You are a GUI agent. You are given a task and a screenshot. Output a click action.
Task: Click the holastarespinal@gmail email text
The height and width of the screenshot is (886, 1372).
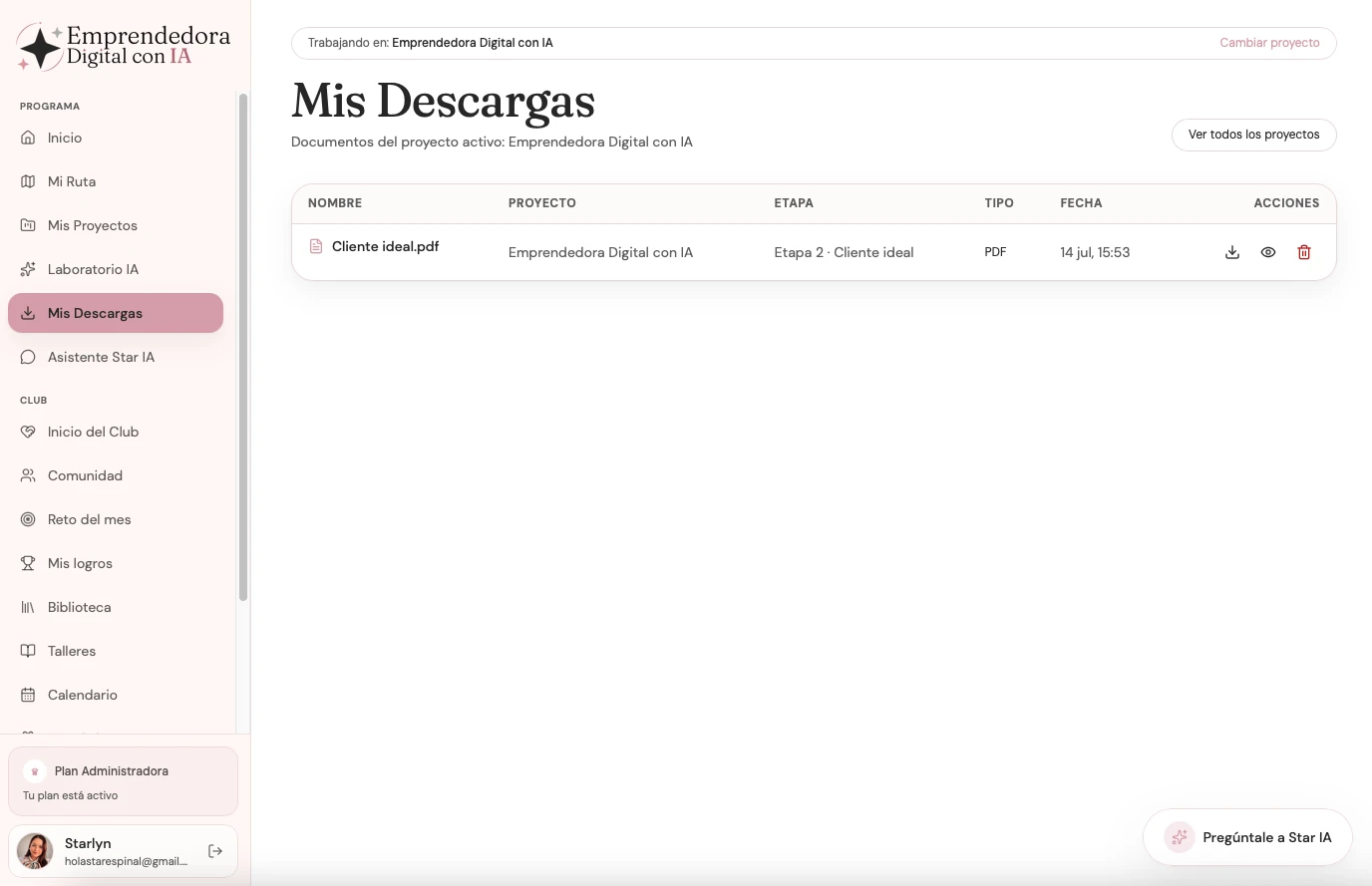tap(126, 861)
